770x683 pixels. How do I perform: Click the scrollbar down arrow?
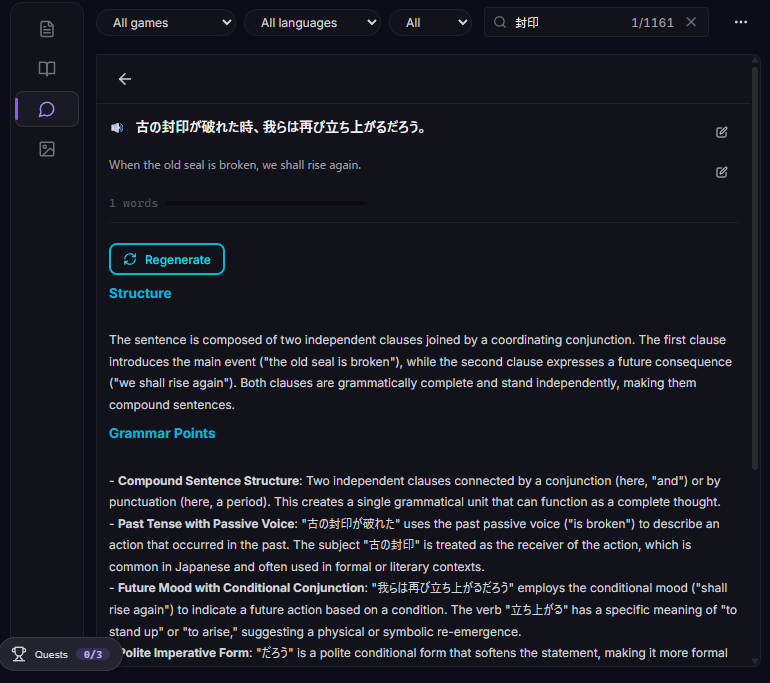755,661
